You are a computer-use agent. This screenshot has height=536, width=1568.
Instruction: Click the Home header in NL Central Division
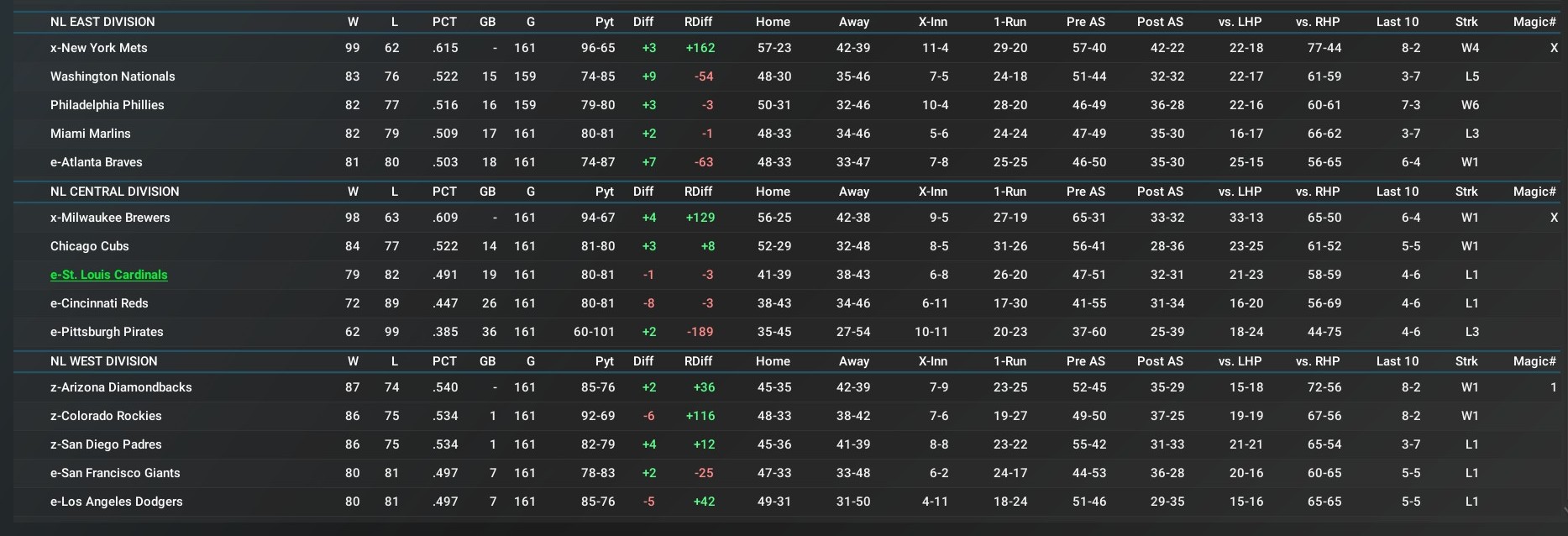pyautogui.click(x=773, y=192)
